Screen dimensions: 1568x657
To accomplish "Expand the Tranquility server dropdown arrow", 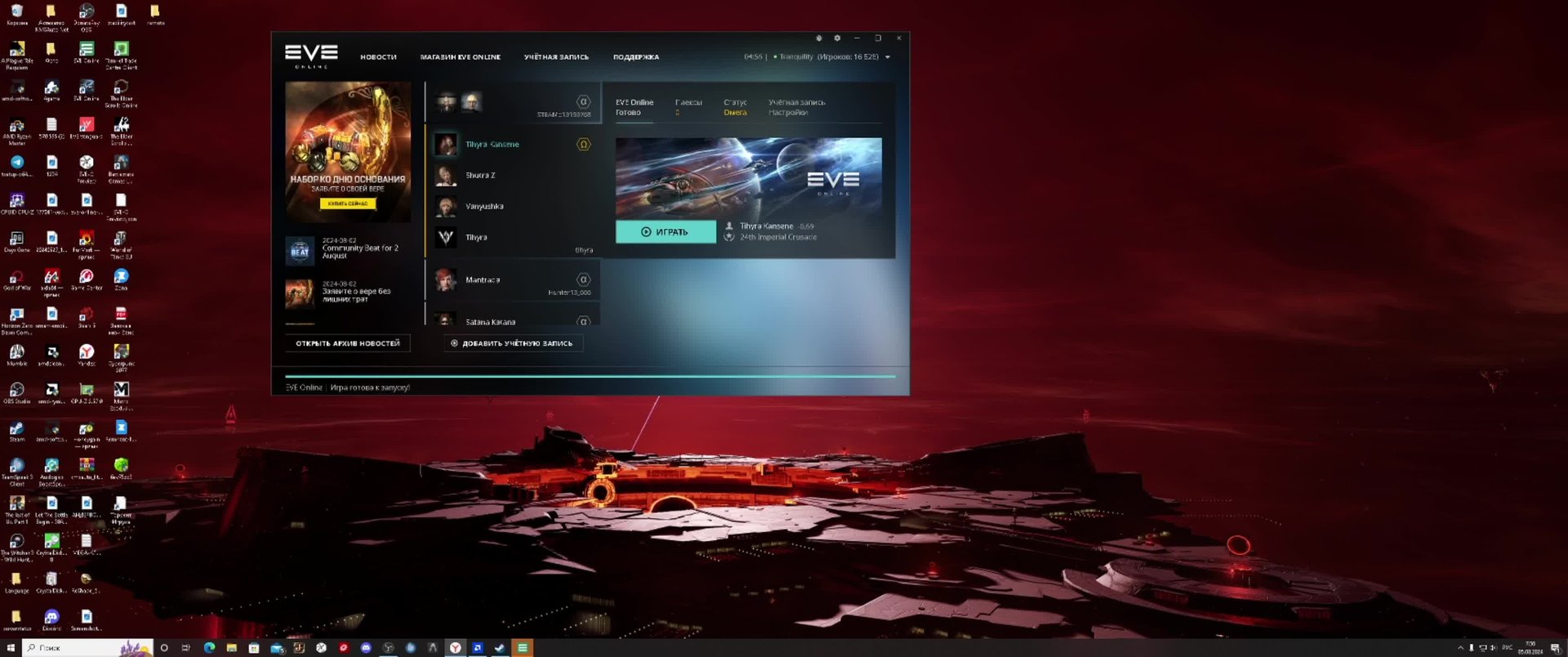I will tap(888, 57).
